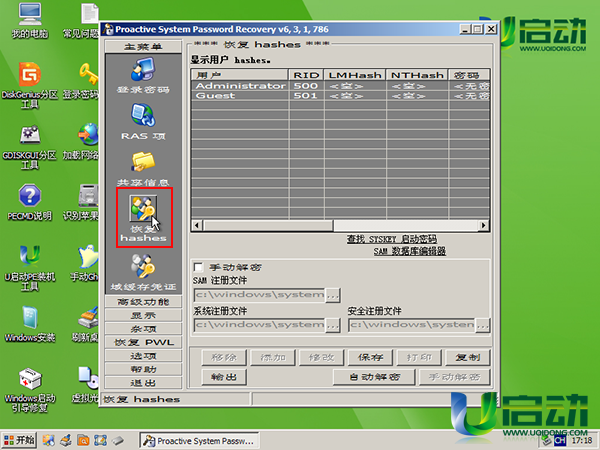
Task: Expand the 显示 sidebar section
Action: (143, 315)
